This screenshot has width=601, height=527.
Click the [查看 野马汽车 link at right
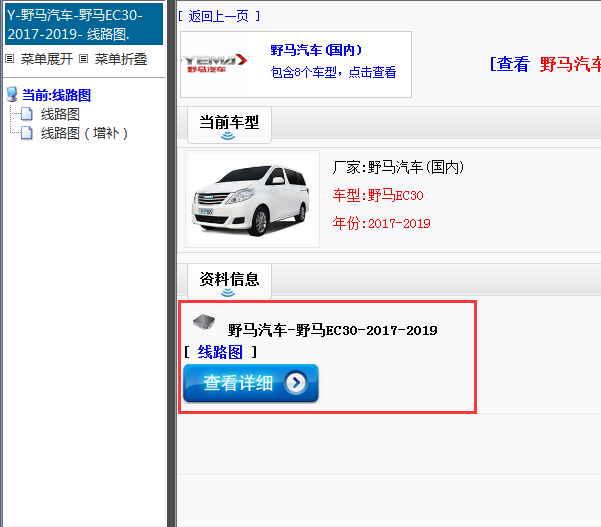click(545, 64)
